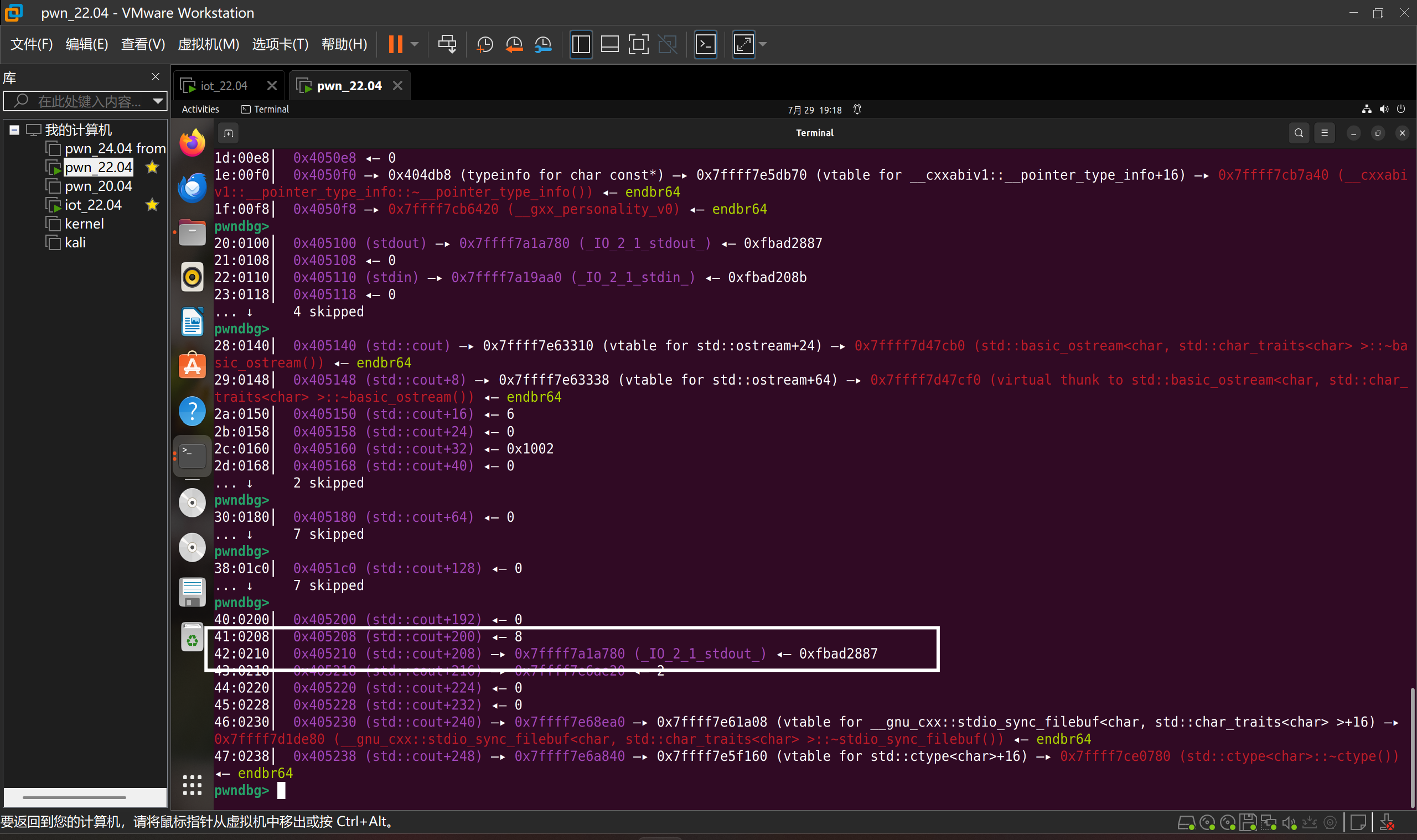Click the terminal vertical scrollbar
This screenshot has height=840, width=1417.
tap(1413, 748)
